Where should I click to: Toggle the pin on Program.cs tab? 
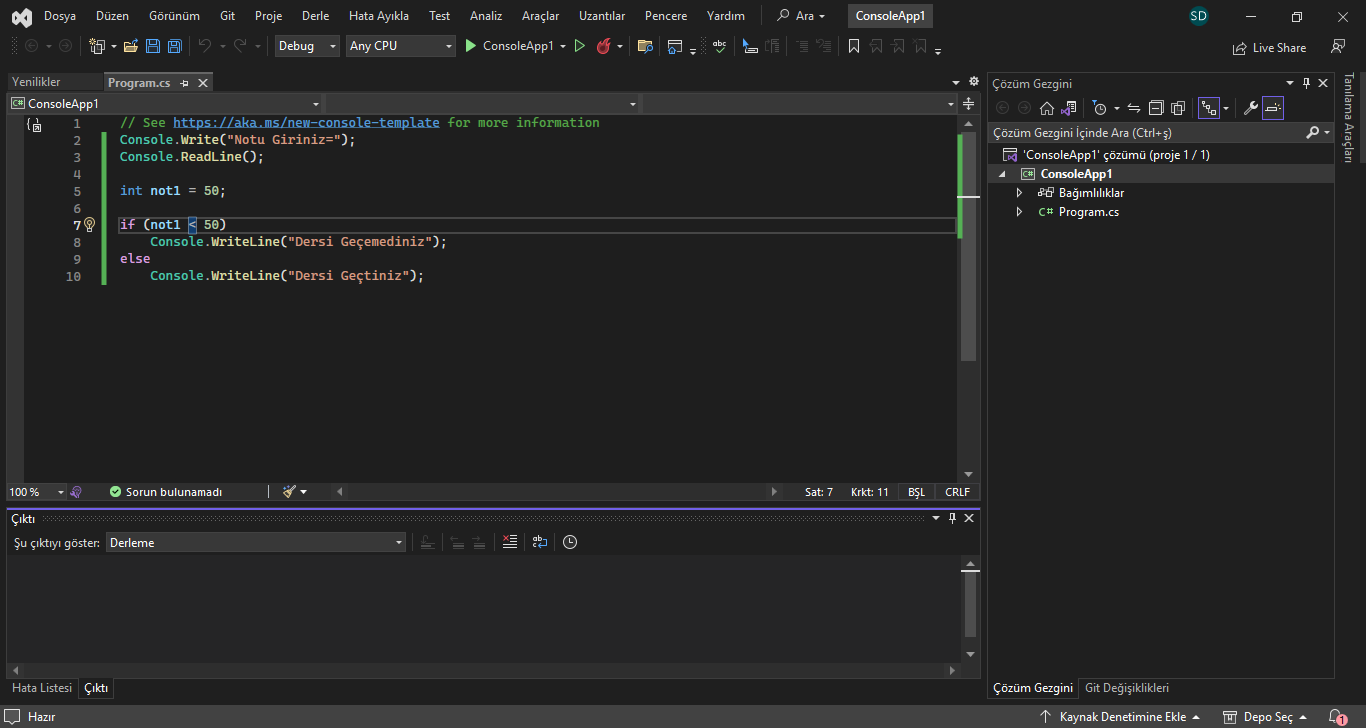tap(185, 83)
